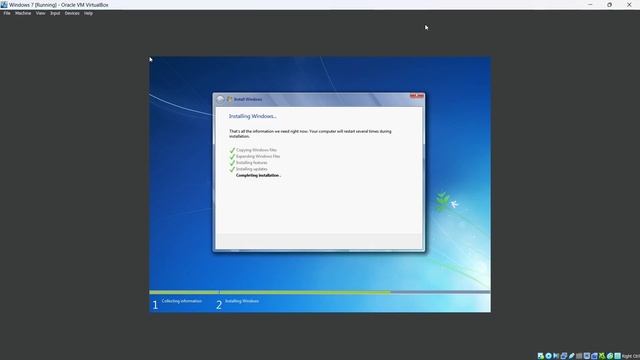Click the network adapter status icon
This screenshot has width=640, height=360.
coord(564,356)
